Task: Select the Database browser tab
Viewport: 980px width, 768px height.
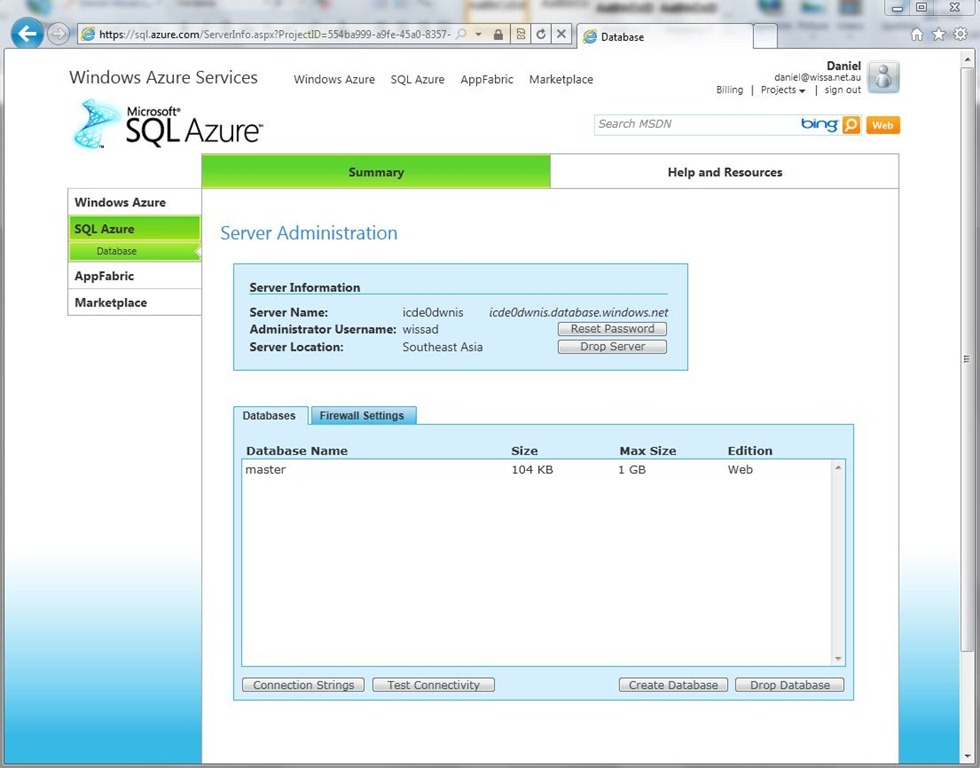Action: coord(664,36)
